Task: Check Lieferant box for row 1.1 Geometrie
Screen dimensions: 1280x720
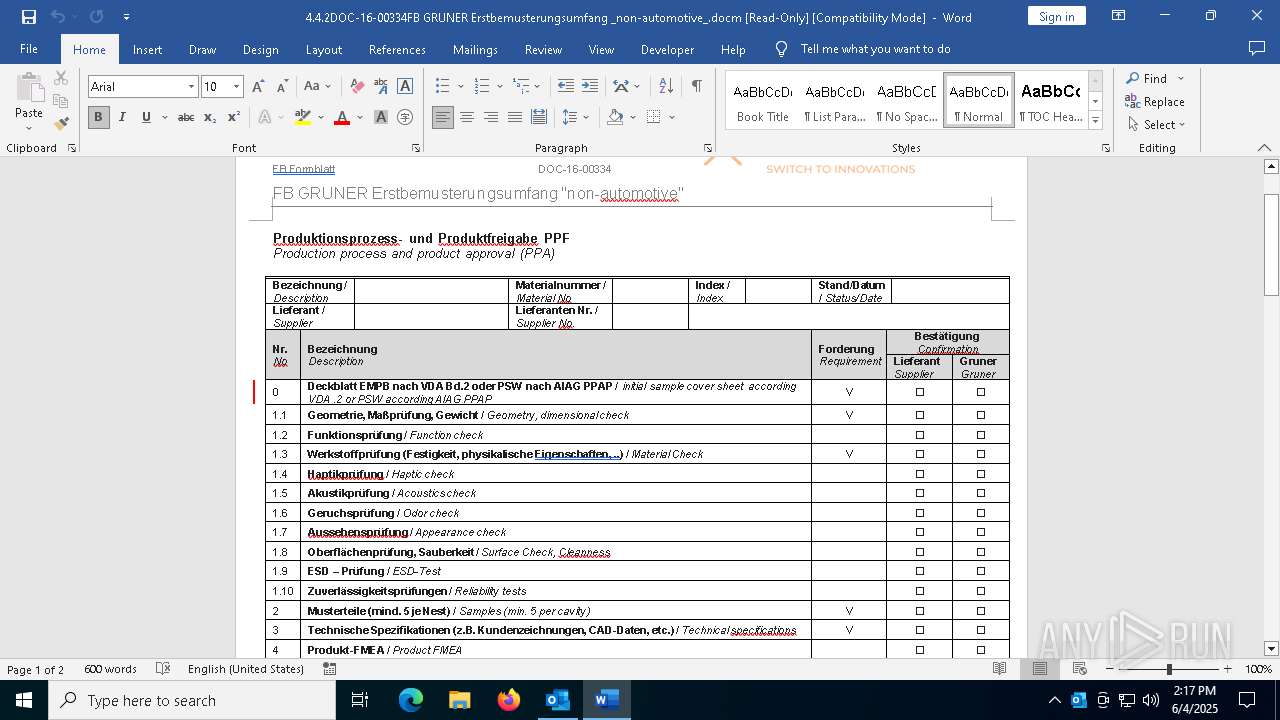Action: point(920,415)
